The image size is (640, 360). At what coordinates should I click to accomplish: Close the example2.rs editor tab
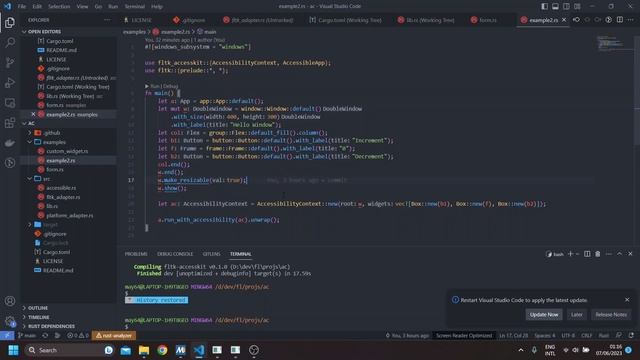click(x=564, y=20)
